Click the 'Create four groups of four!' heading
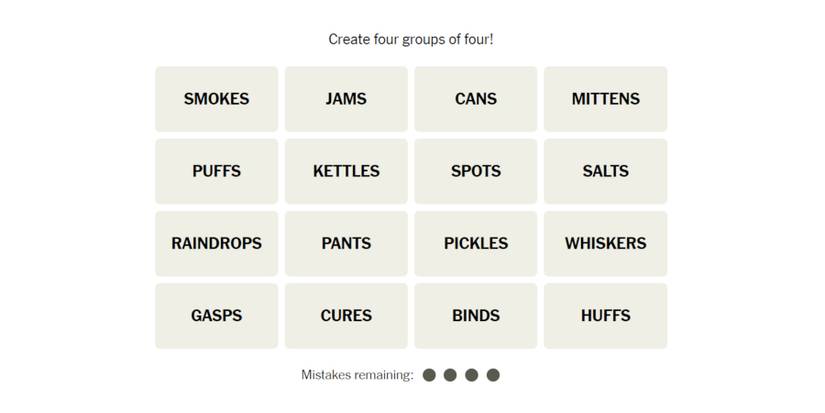This screenshot has width=825, height=413. tap(411, 39)
